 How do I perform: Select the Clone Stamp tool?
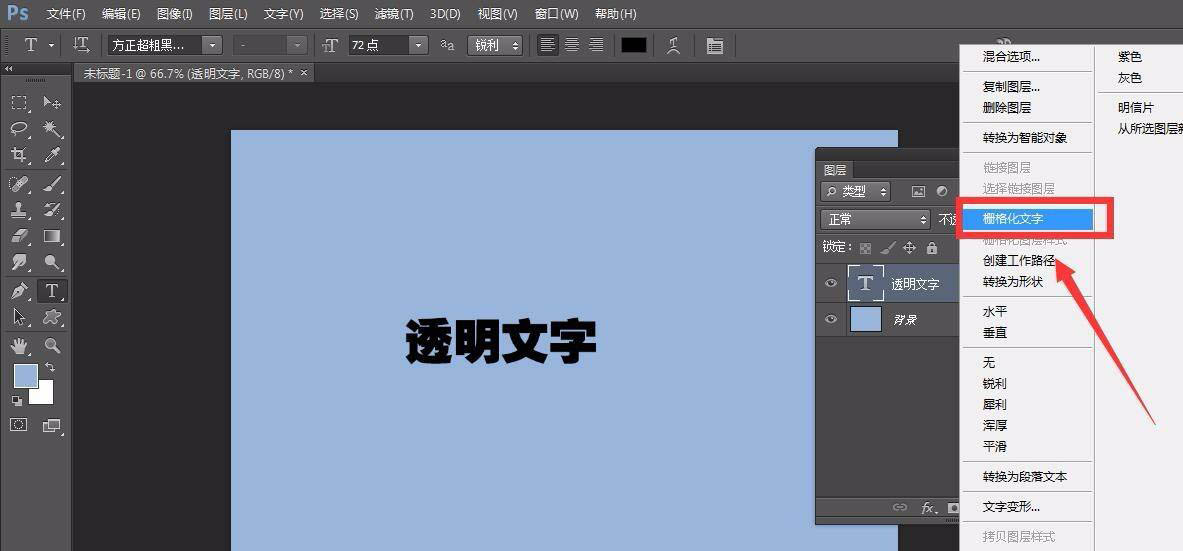[x=20, y=210]
